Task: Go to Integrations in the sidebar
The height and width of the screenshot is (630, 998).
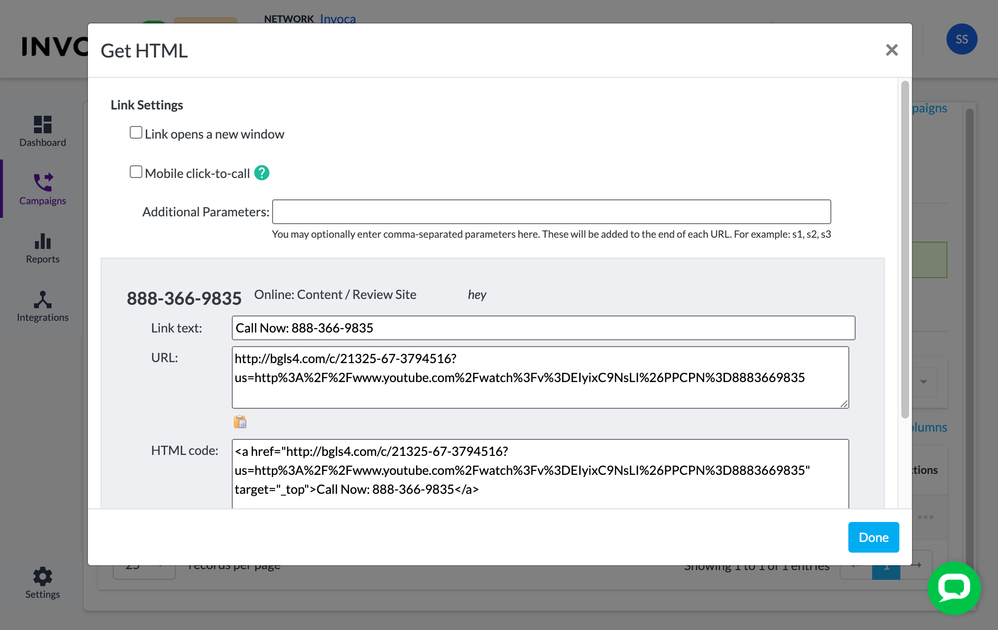Action: click(42, 300)
